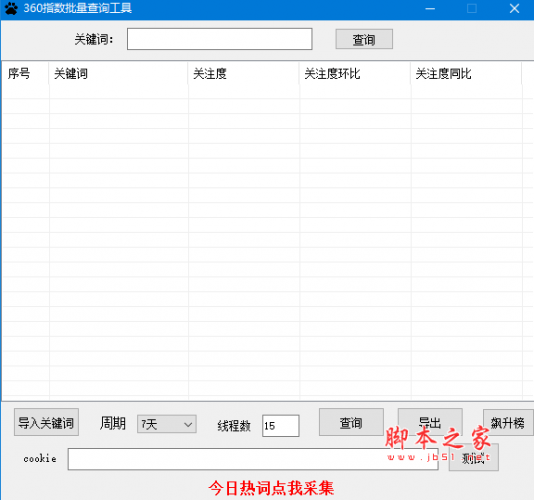Click the 关注度 column header
Image resolution: width=534 pixels, height=500 pixels.
244,74
